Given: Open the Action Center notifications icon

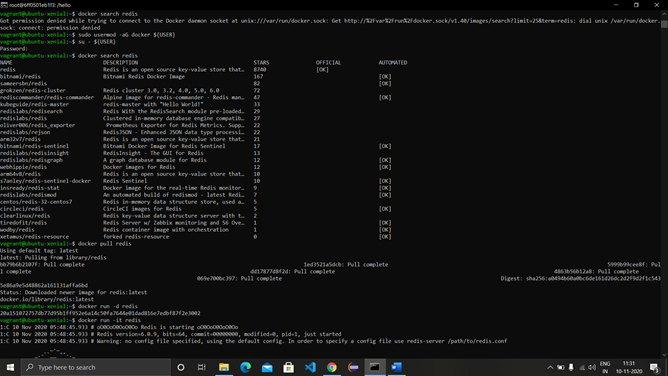Looking at the screenshot, I should (x=655, y=367).
